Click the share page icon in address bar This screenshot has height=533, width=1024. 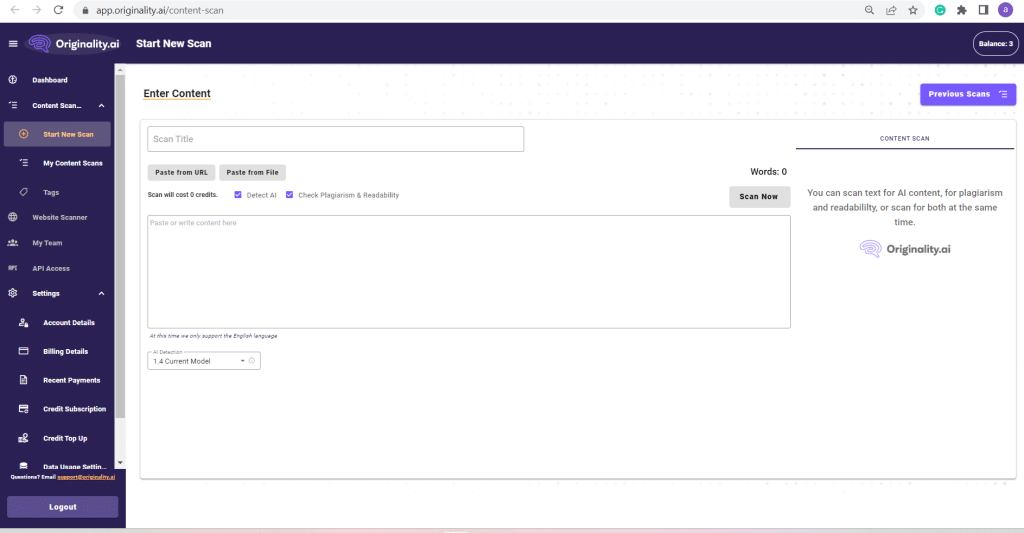(x=891, y=10)
